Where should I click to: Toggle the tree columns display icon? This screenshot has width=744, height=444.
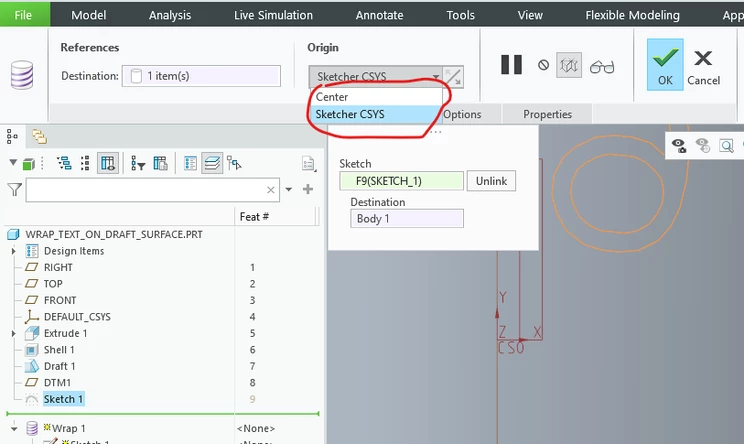[108, 163]
